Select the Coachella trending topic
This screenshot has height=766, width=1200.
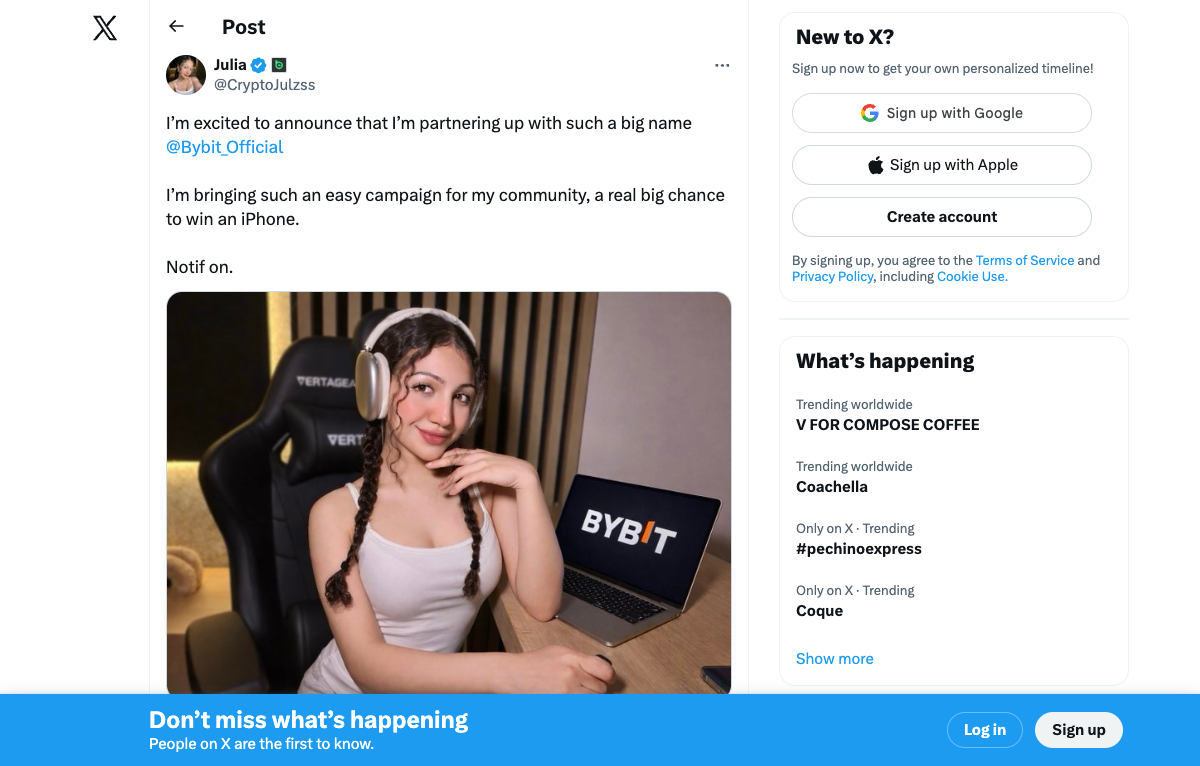click(x=832, y=487)
